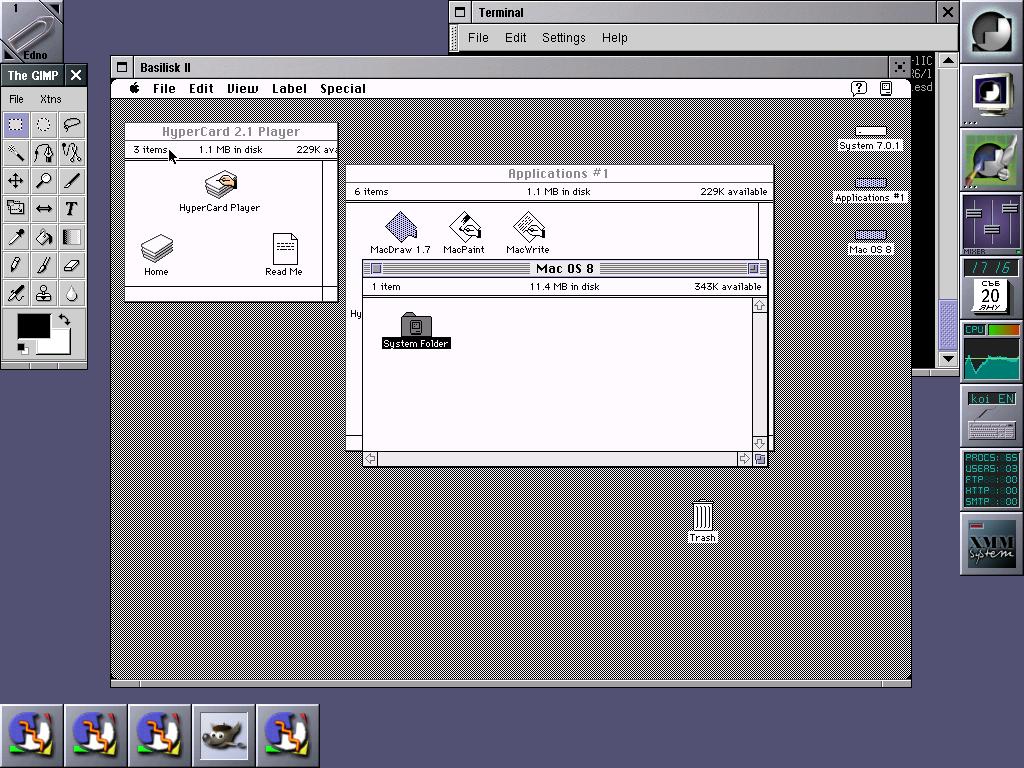Click the left scroll arrow in Mac OS 8 window
This screenshot has width=1024, height=768.
[370, 459]
